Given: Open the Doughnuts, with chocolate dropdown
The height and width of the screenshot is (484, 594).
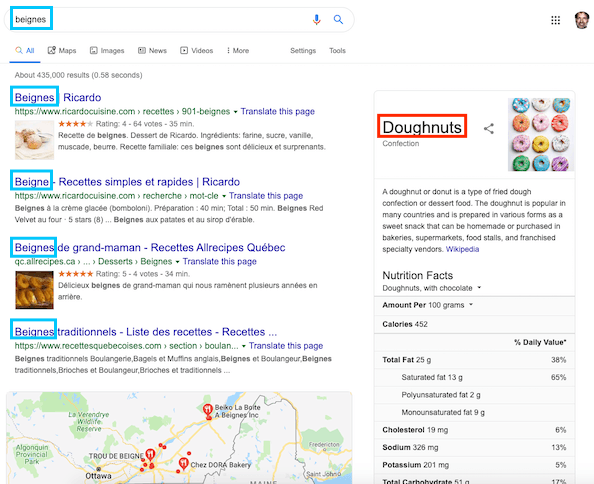Looking at the screenshot, I should coord(431,288).
